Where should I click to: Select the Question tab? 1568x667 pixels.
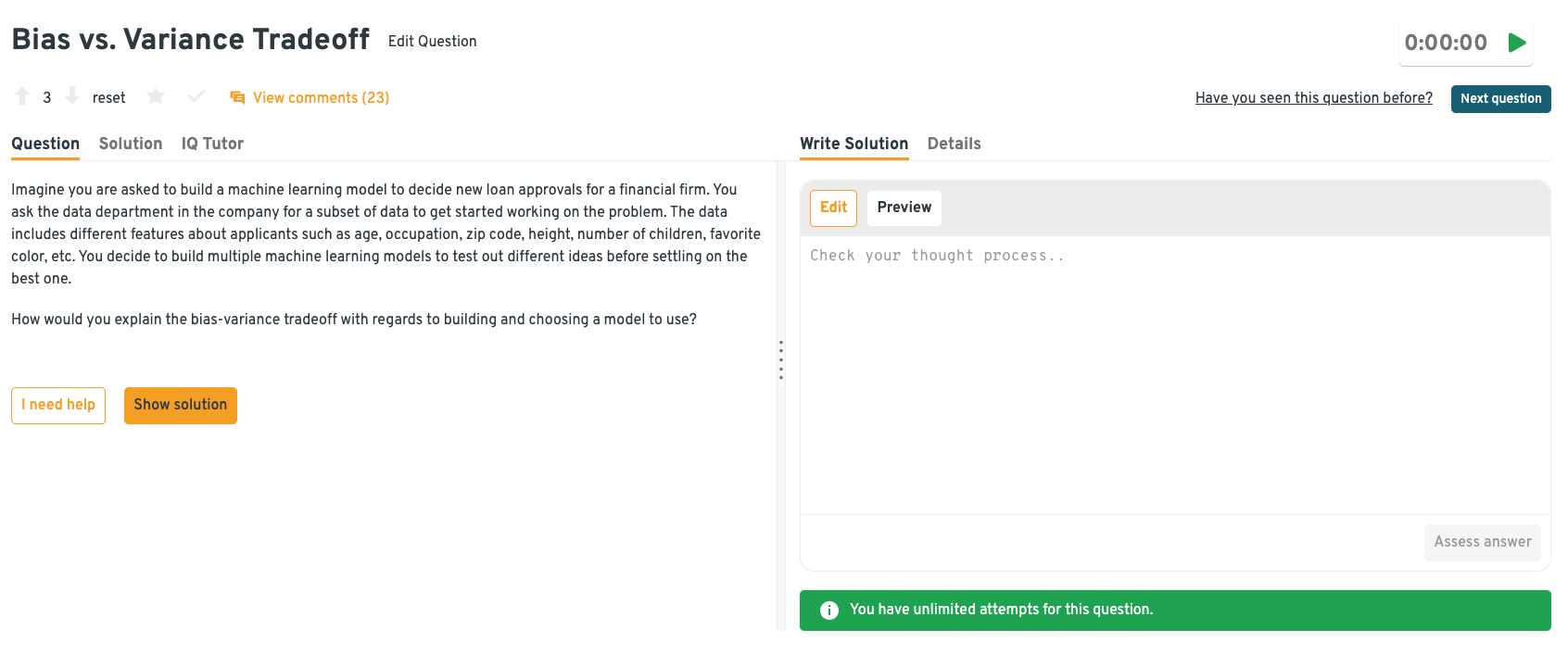pos(45,144)
